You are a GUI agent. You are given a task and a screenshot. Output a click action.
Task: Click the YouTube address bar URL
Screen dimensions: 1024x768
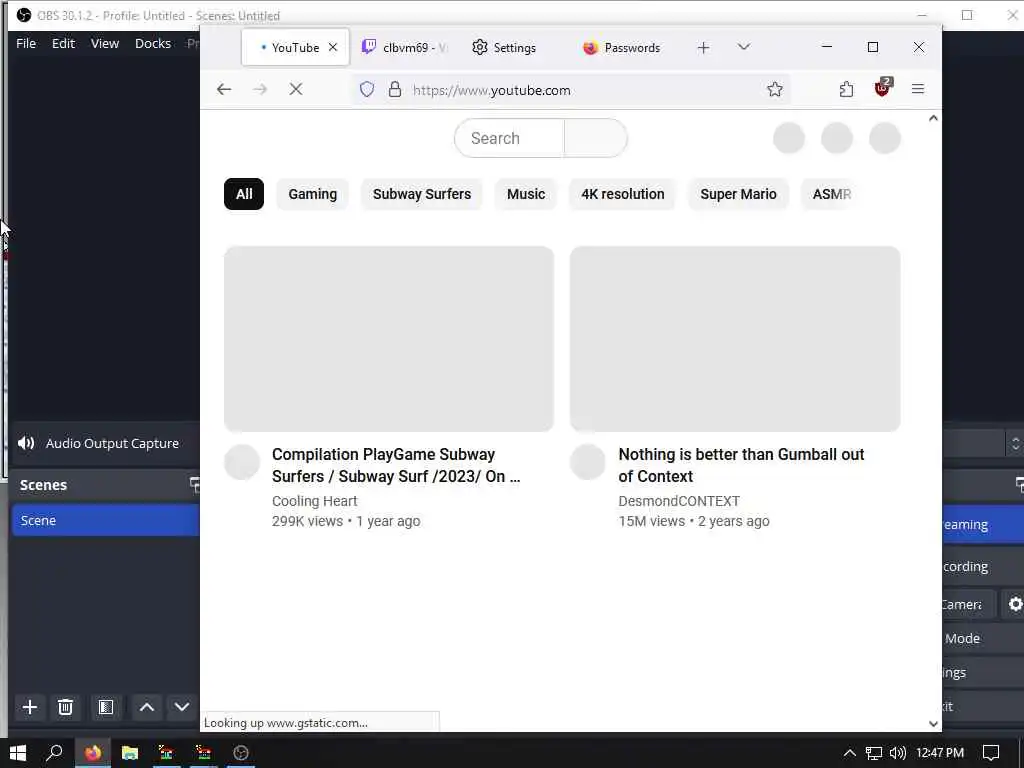coord(491,90)
